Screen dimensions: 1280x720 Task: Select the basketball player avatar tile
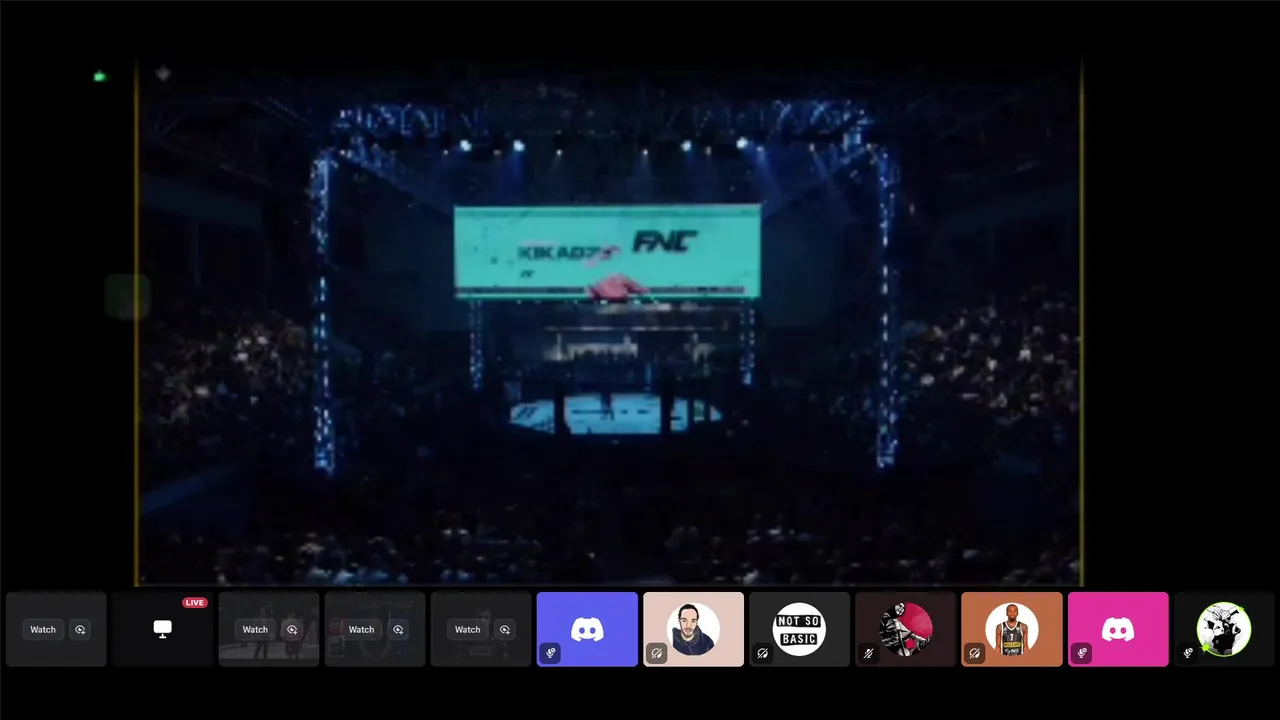tap(1011, 629)
